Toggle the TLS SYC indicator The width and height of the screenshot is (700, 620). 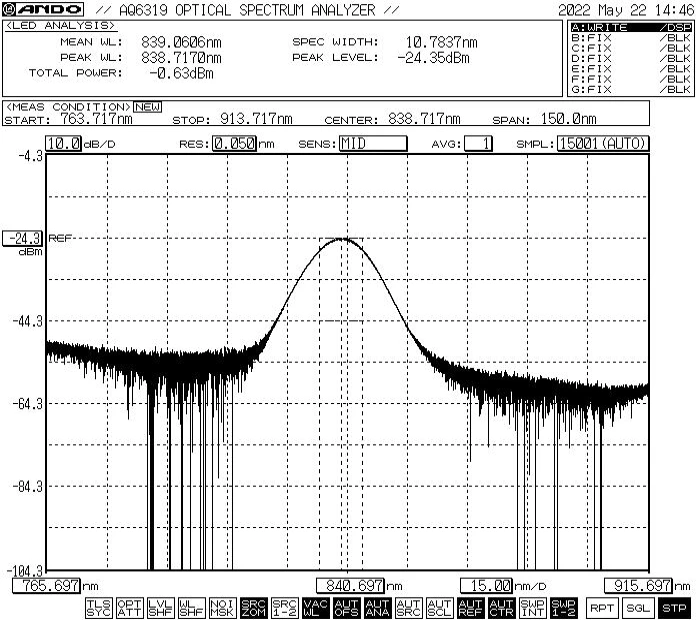(98, 608)
